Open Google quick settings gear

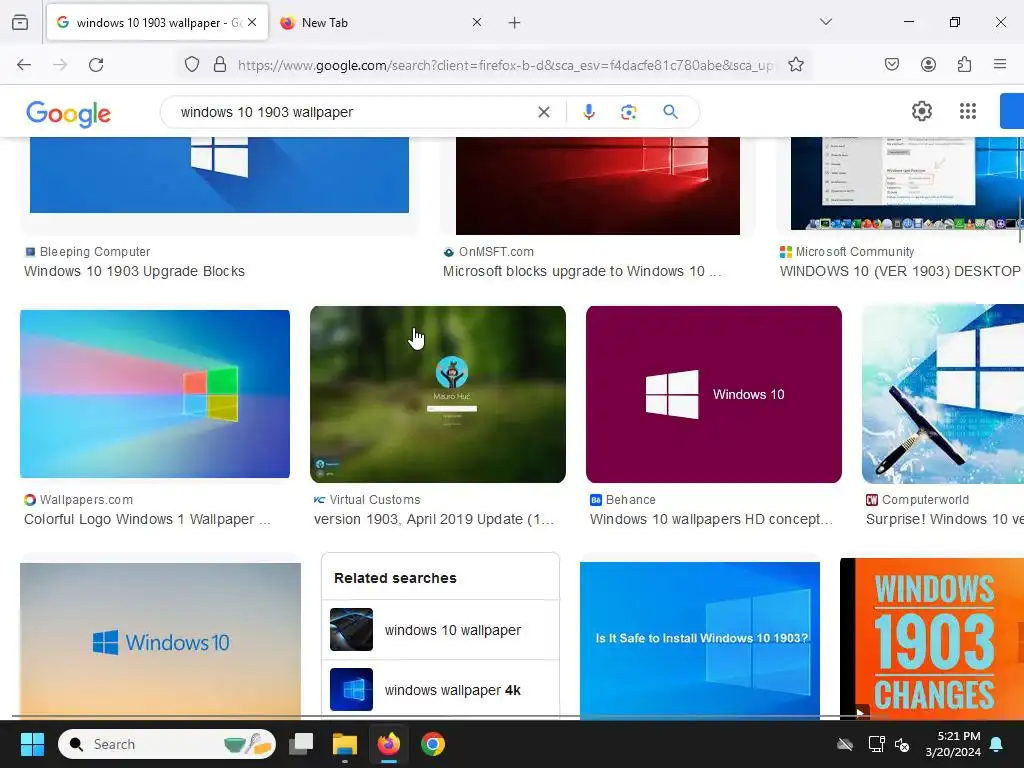[x=921, y=111]
